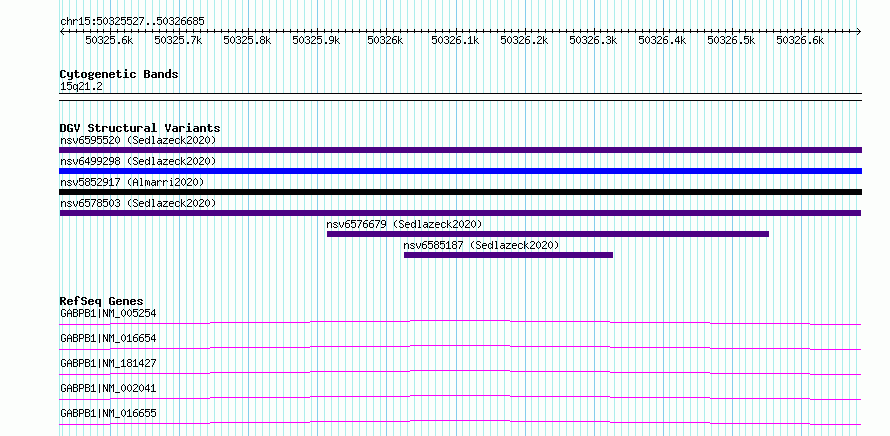Image resolution: width=890 pixels, height=436 pixels.
Task: Click the NM_016655 magenta transcript line
Action: [x=460, y=422]
